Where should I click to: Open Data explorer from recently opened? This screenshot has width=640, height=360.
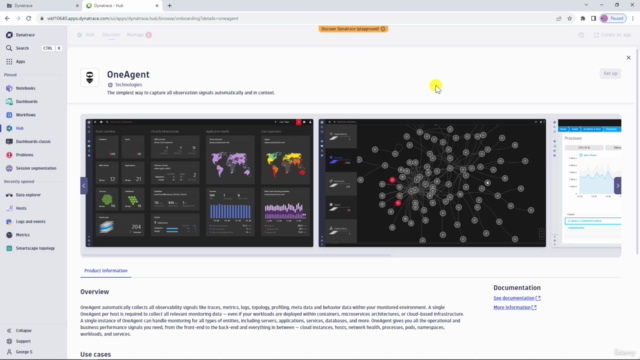pos(28,195)
